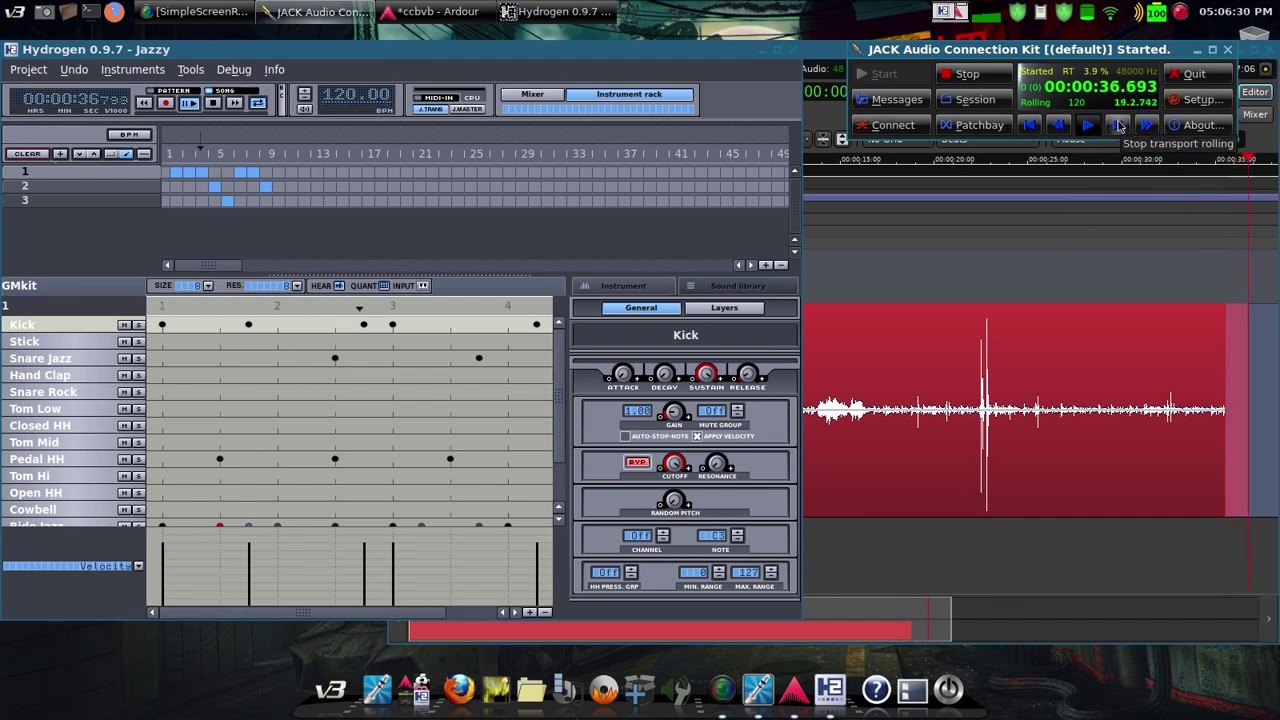Mute the Kick instrument

pos(124,325)
